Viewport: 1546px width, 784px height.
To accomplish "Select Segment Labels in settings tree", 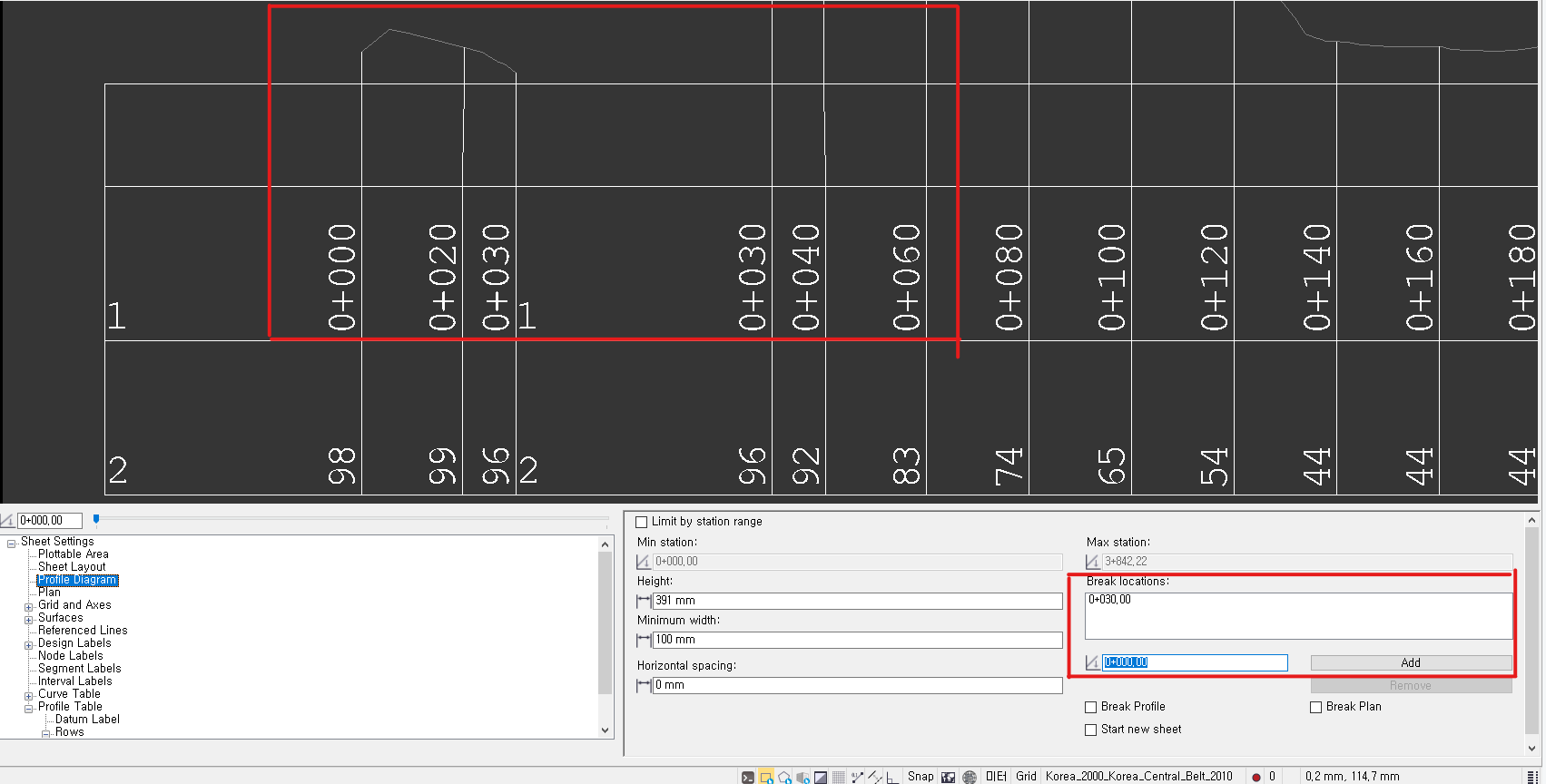I will 80,668.
